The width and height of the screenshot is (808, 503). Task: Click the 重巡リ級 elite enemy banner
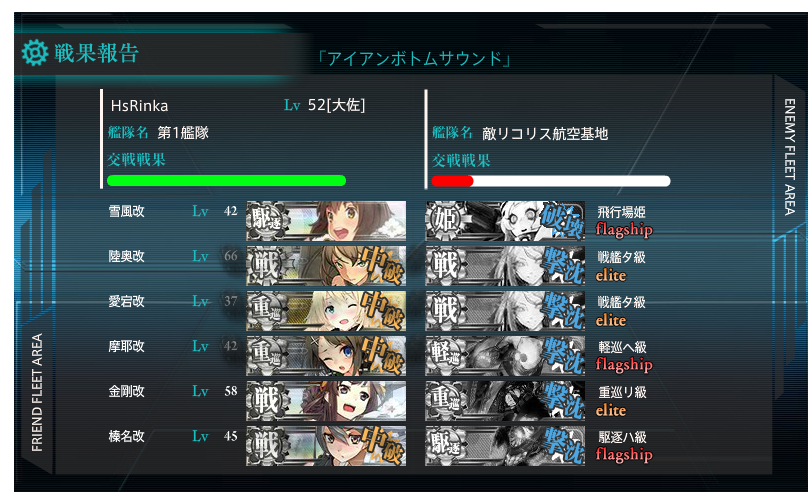(x=505, y=401)
